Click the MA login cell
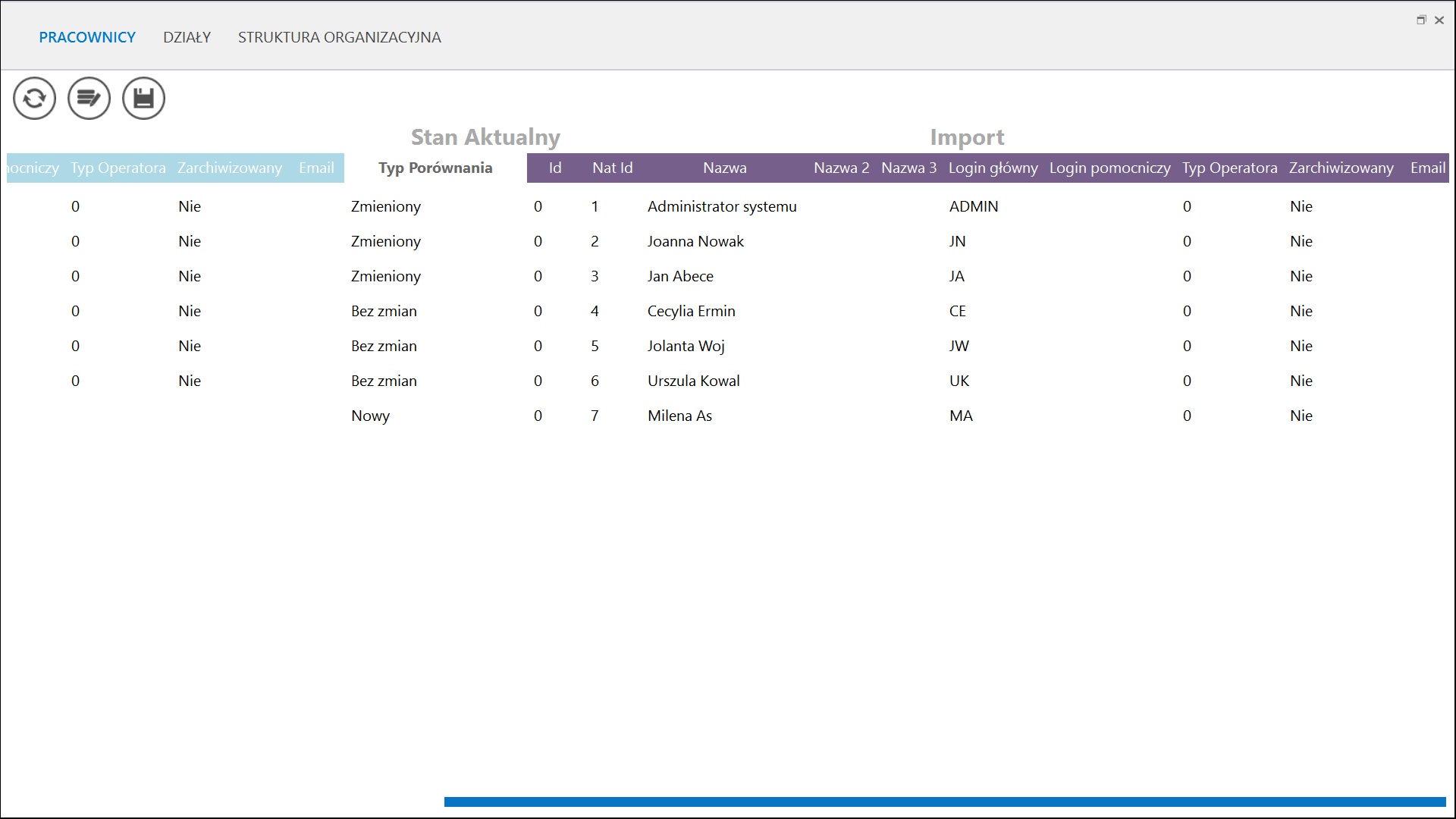Image resolution: width=1456 pixels, height=819 pixels. 961,416
